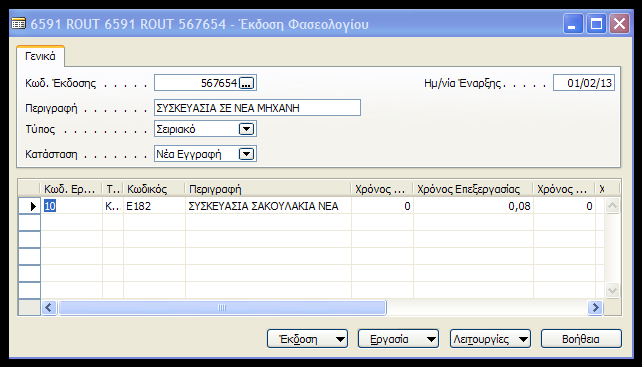Viewport: 642px width, 367px height.
Task: Click the Βοήθεια button
Action: [581, 339]
